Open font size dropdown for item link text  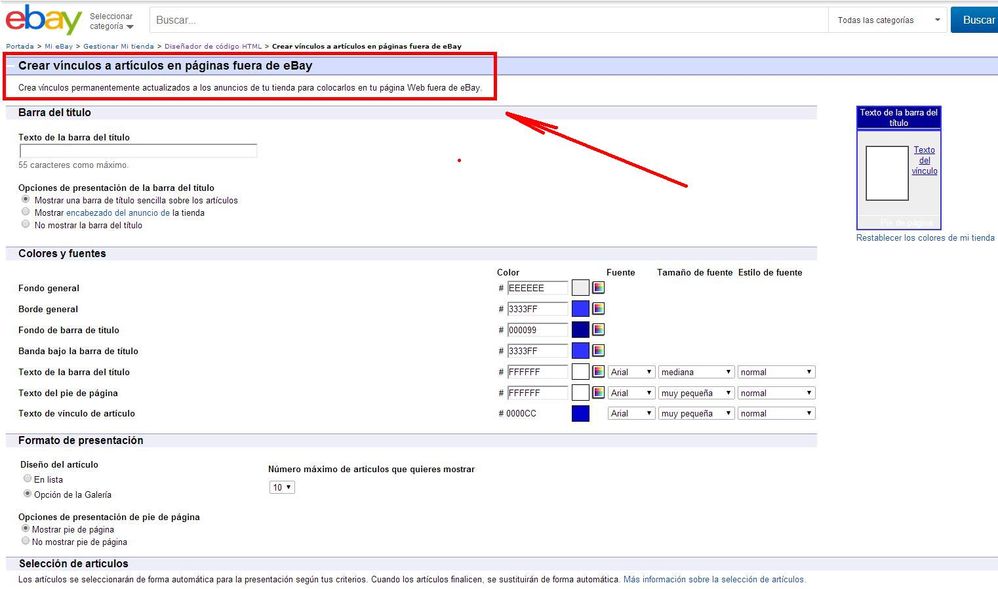click(x=696, y=413)
